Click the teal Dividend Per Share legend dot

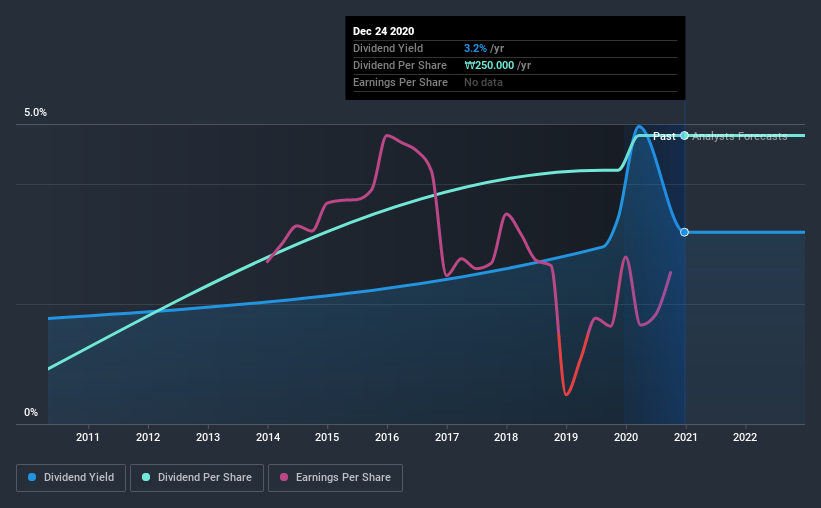(146, 477)
